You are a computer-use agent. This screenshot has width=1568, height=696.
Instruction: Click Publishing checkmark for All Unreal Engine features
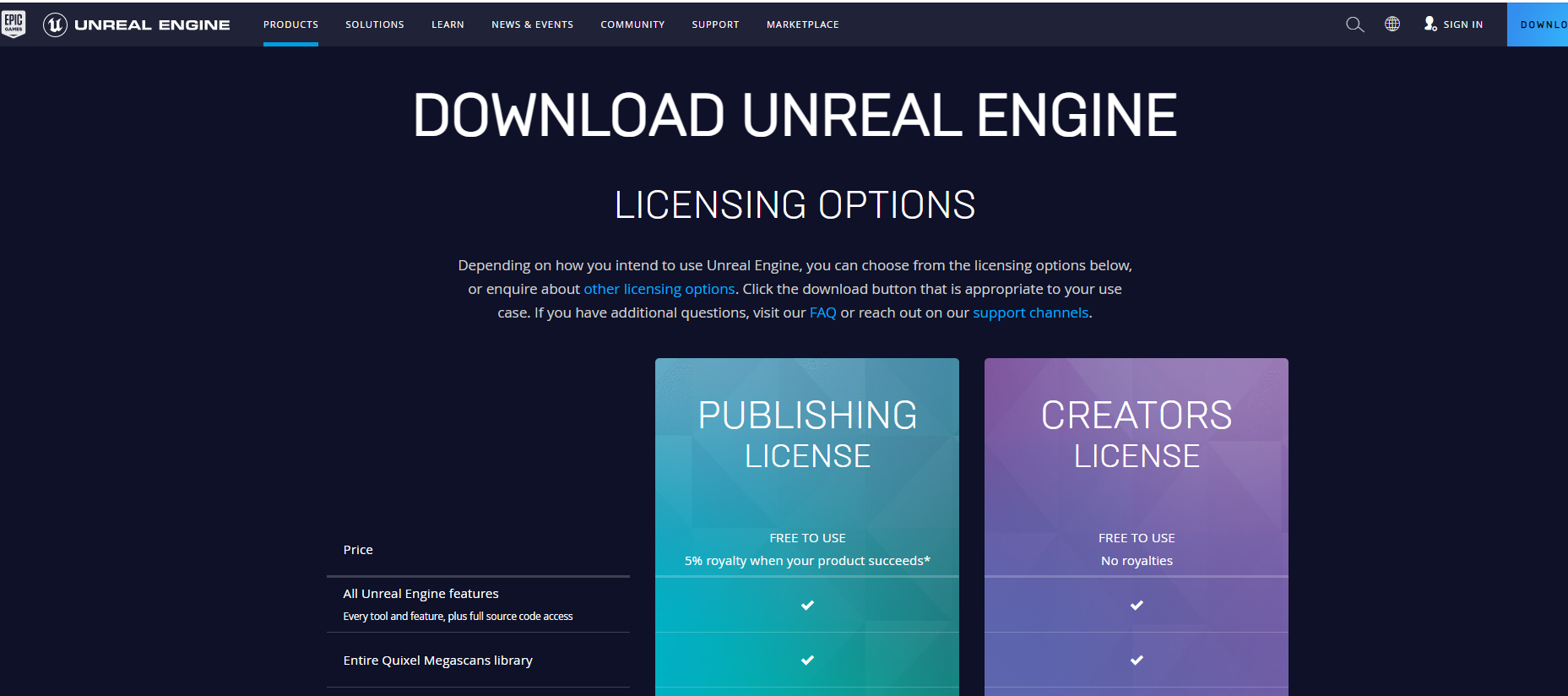pos(807,605)
